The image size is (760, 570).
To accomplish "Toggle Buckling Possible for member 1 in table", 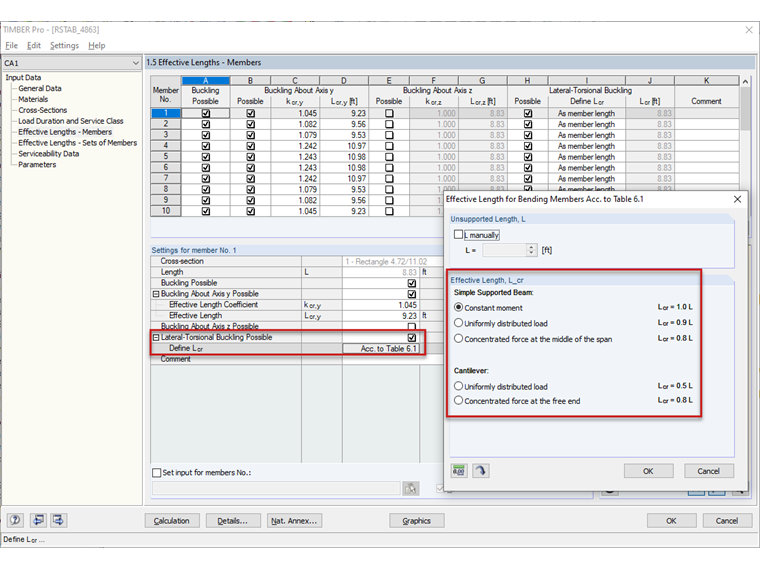I will click(x=206, y=113).
